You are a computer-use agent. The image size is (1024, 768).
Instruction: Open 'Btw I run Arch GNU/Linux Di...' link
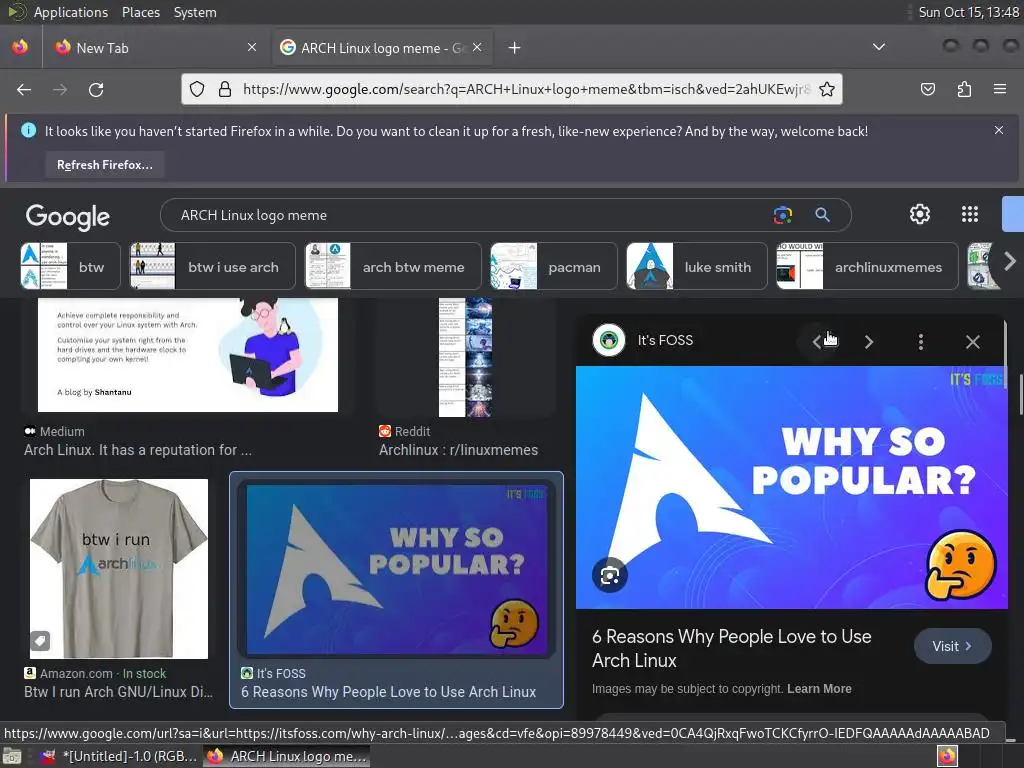[118, 692]
